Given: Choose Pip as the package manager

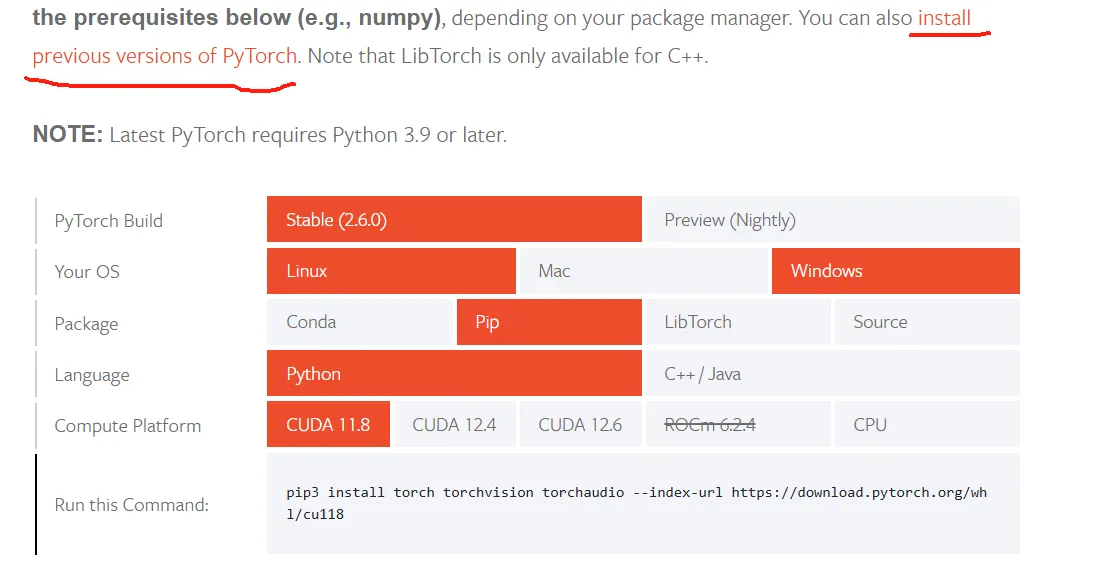Looking at the screenshot, I should [x=549, y=322].
